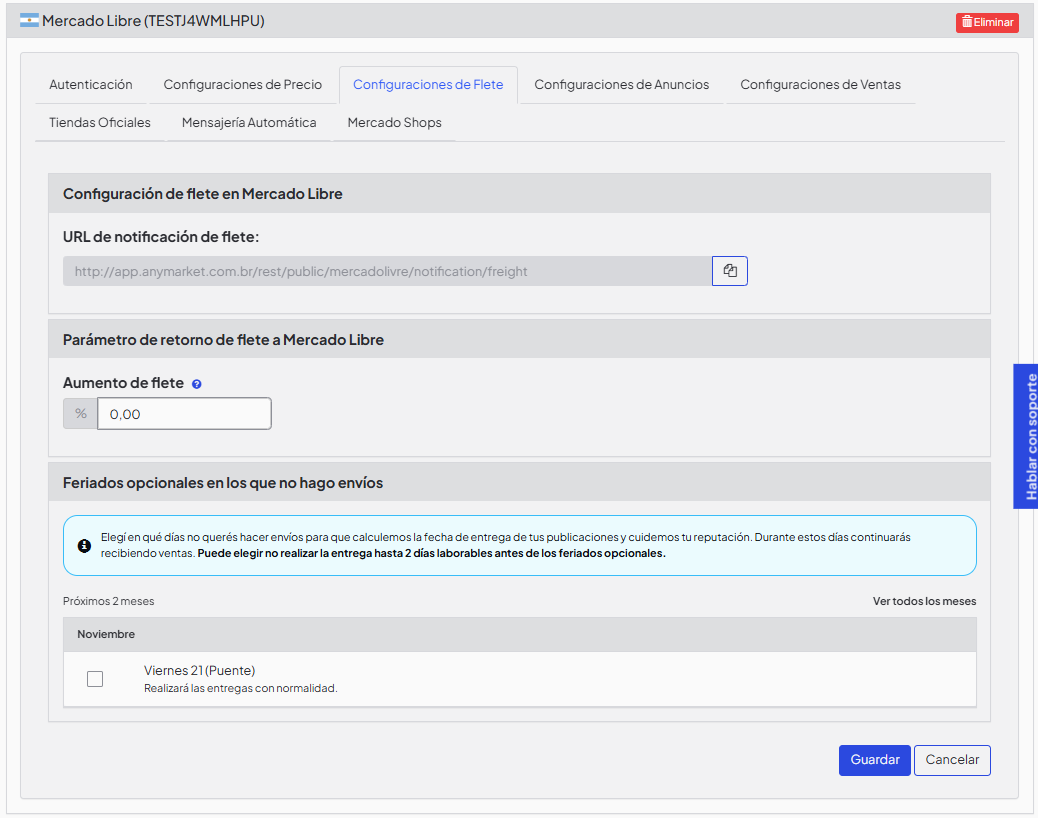The width and height of the screenshot is (1038, 818).
Task: Show all months via Ver todos los meses
Action: pos(924,601)
